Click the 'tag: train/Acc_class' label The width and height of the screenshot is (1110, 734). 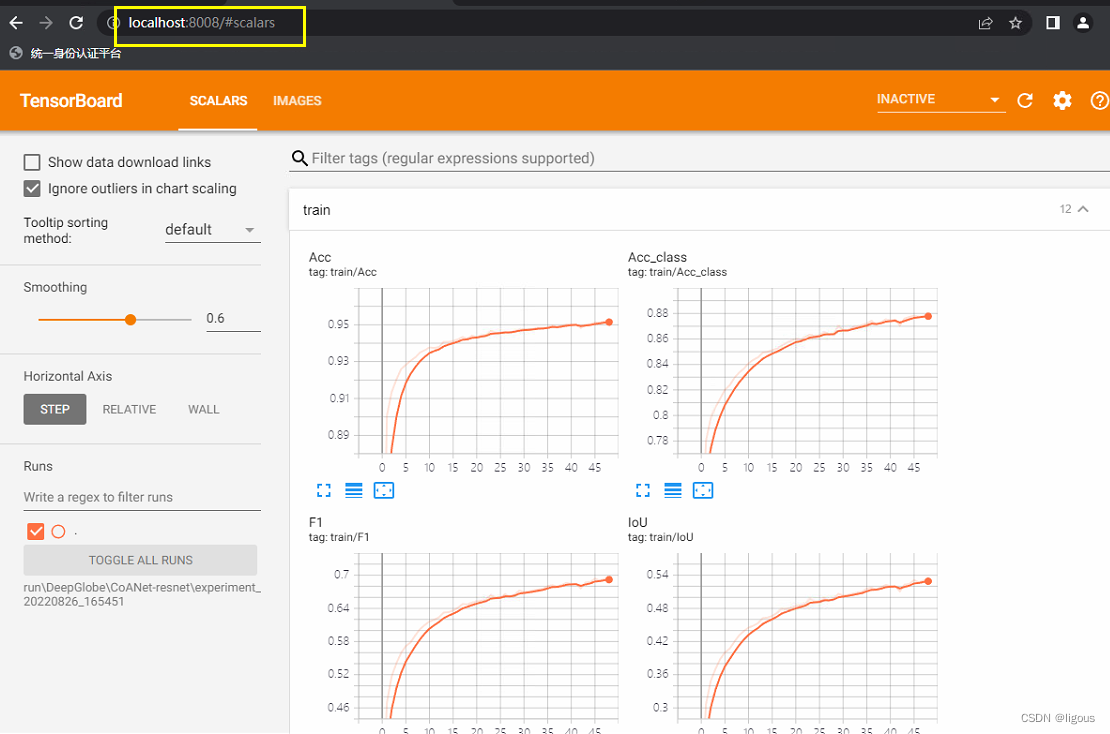[677, 272]
